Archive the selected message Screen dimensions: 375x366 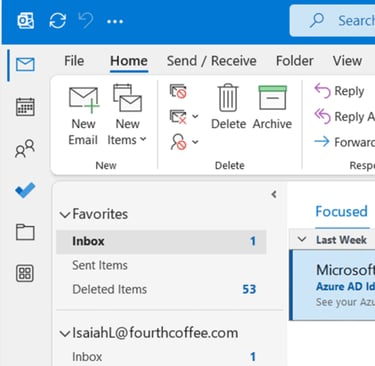click(x=272, y=107)
